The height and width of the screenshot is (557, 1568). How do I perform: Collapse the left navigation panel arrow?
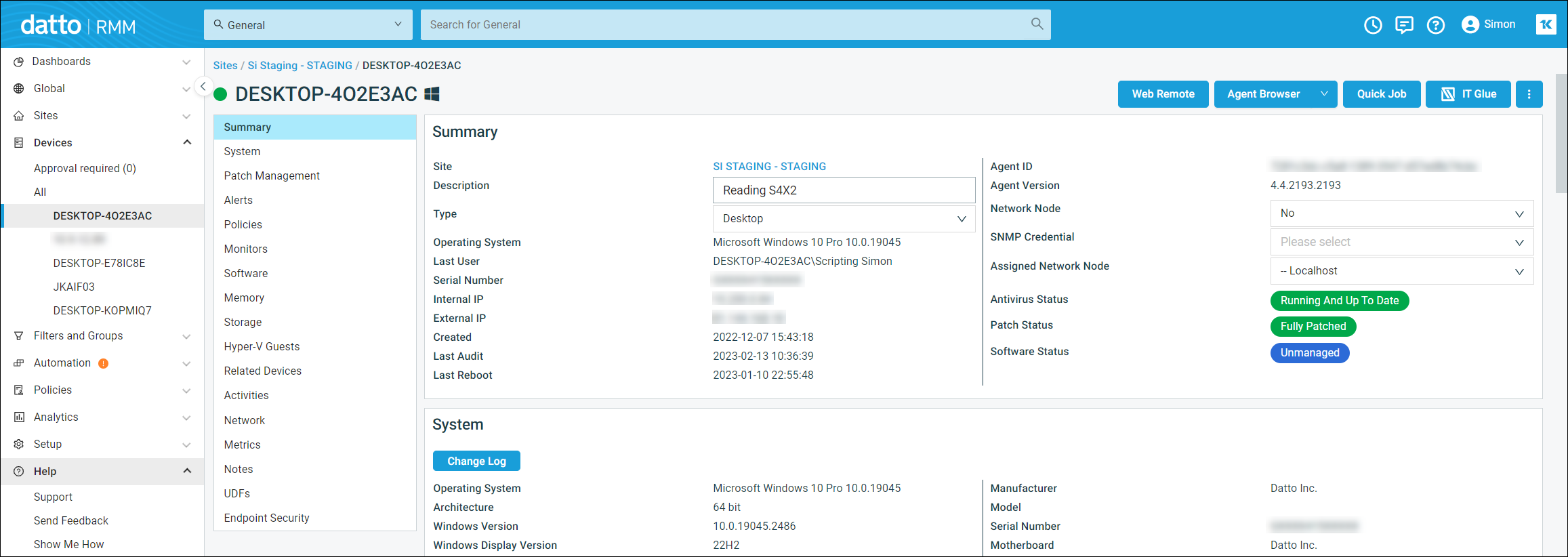click(x=203, y=87)
